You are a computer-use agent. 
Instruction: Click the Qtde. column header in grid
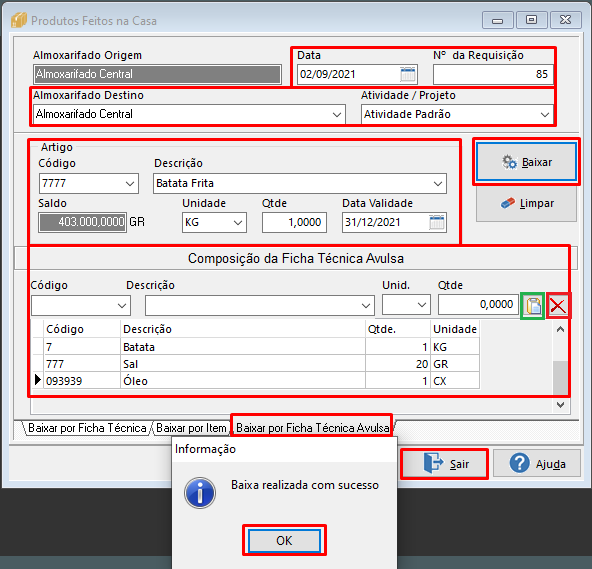click(x=398, y=329)
